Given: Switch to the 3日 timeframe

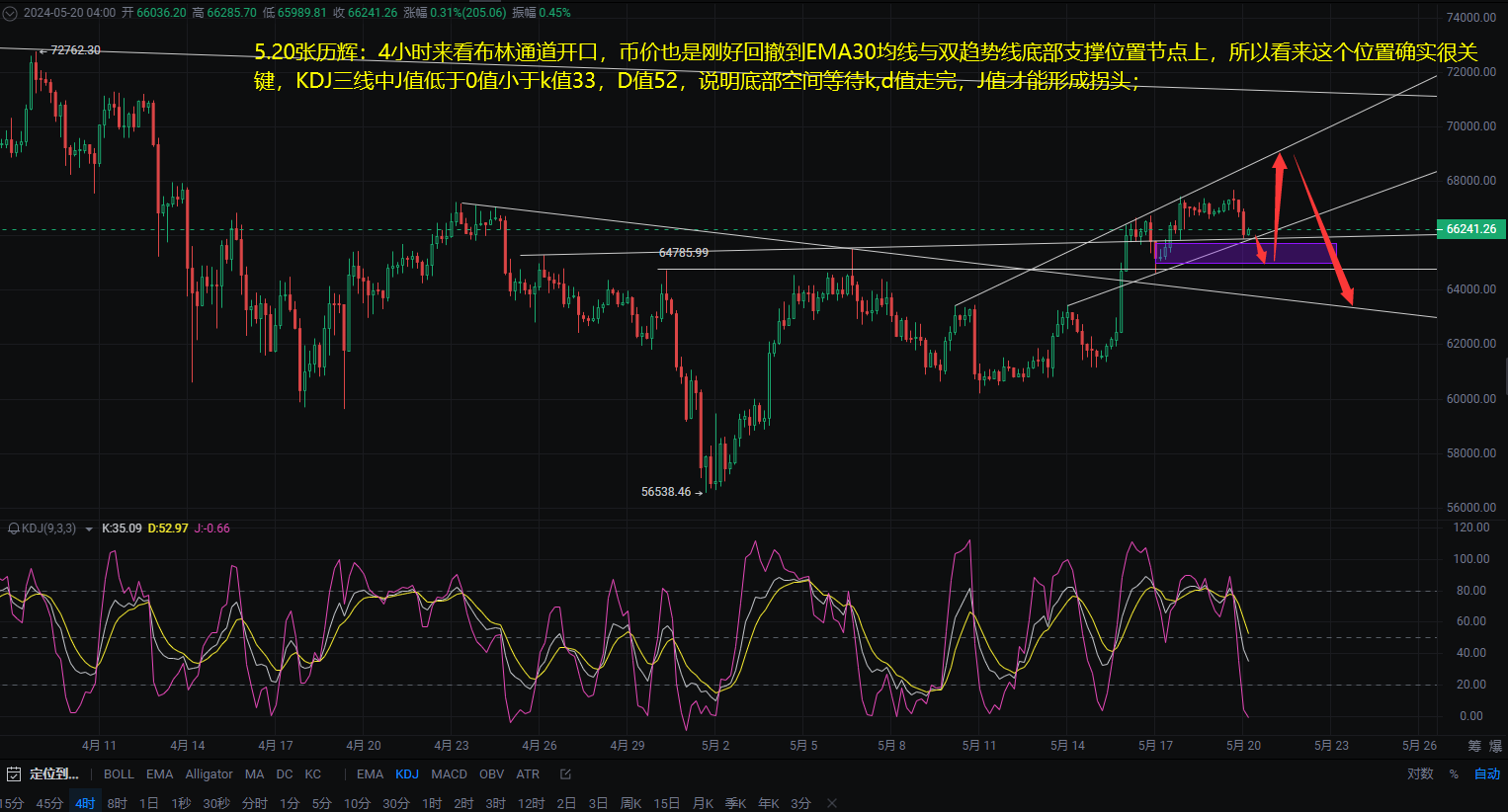Looking at the screenshot, I should point(598,803).
